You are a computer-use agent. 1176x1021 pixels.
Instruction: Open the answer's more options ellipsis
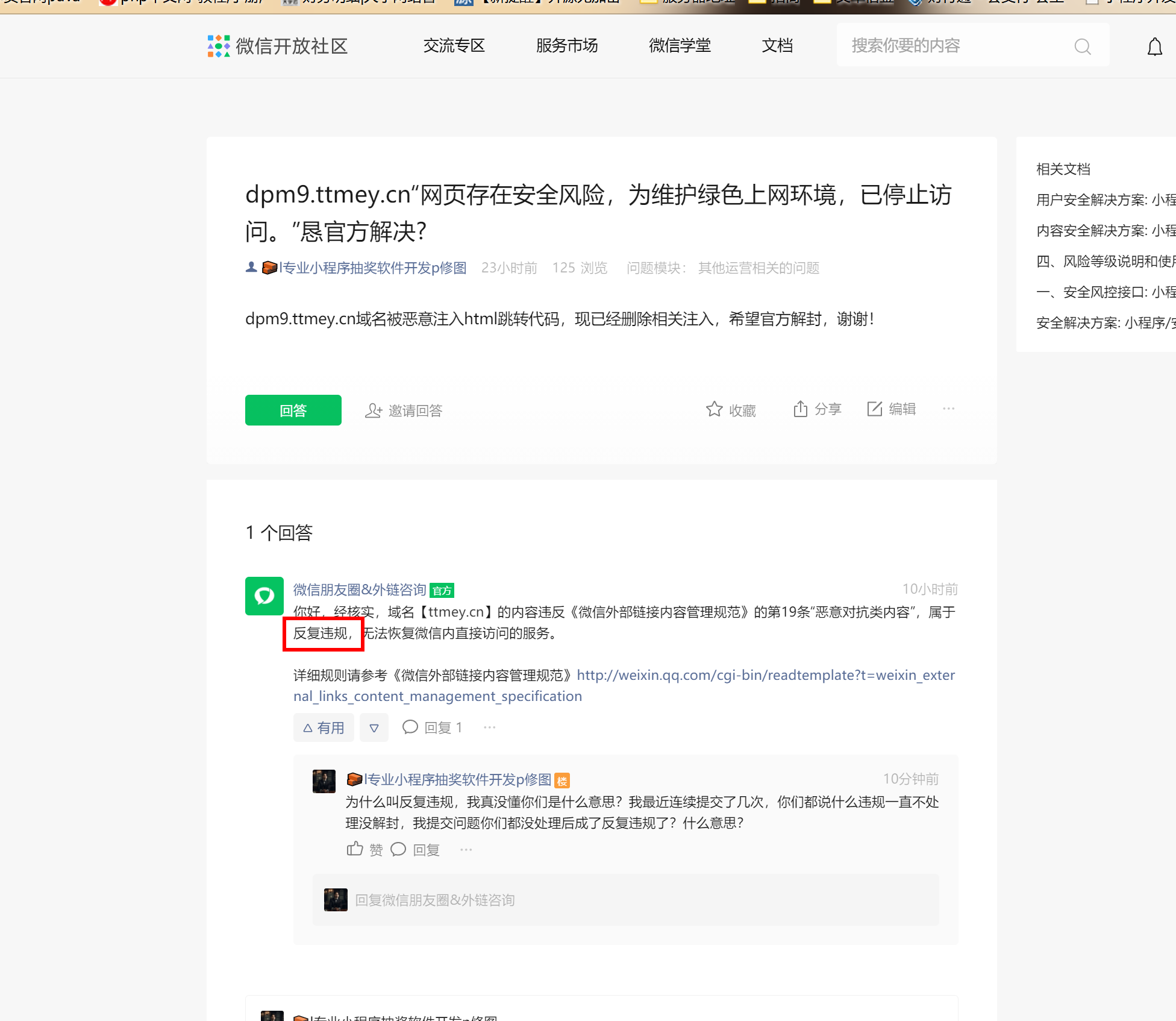point(489,727)
